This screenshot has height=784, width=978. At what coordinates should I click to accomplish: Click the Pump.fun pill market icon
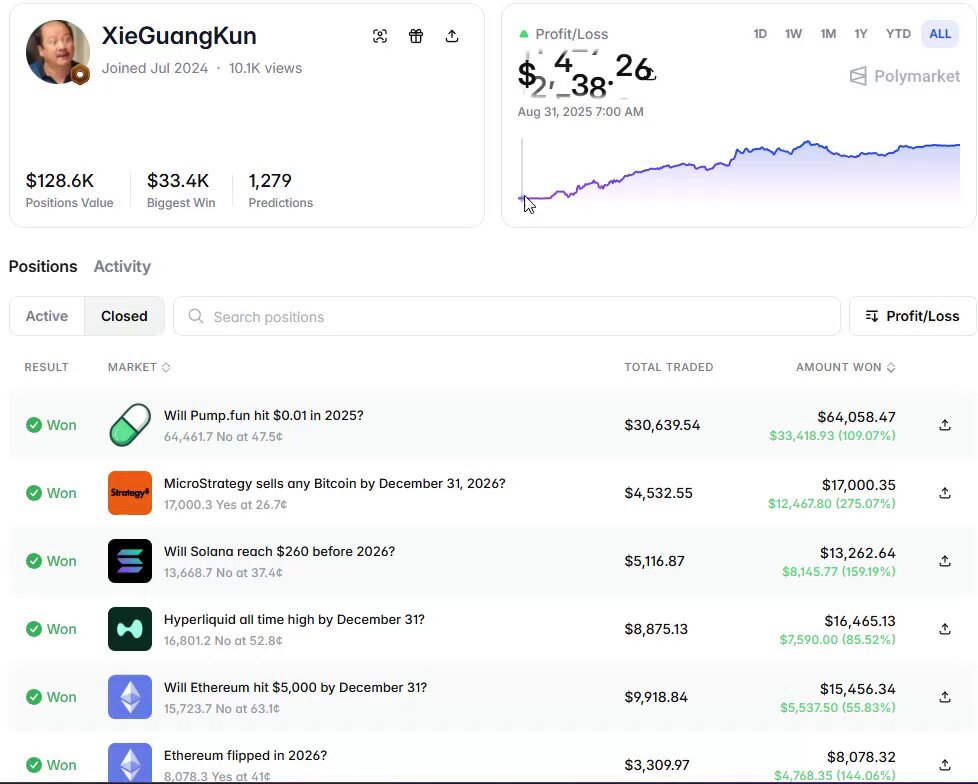(x=130, y=425)
